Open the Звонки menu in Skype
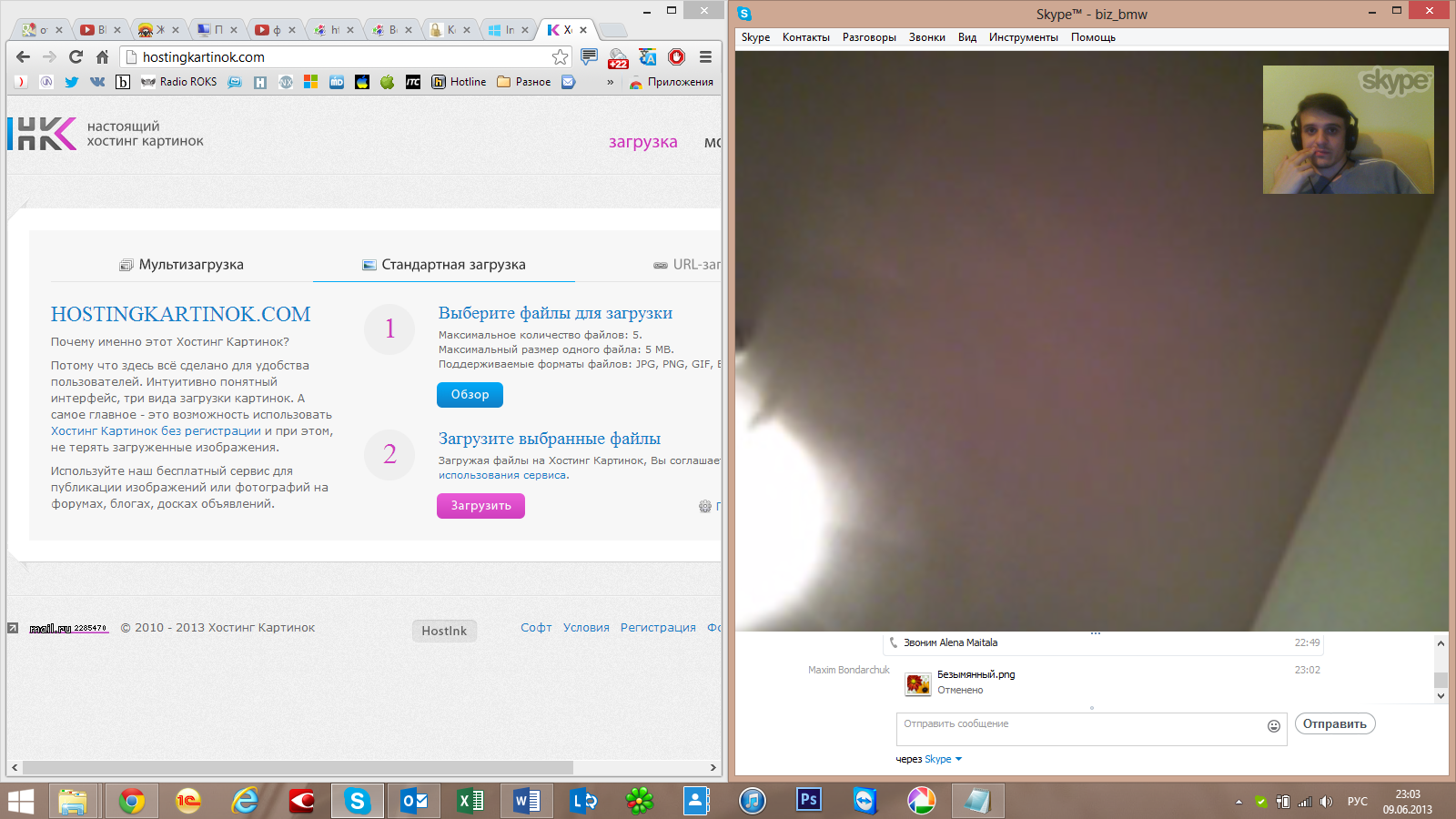The image size is (1456, 819). click(x=927, y=37)
